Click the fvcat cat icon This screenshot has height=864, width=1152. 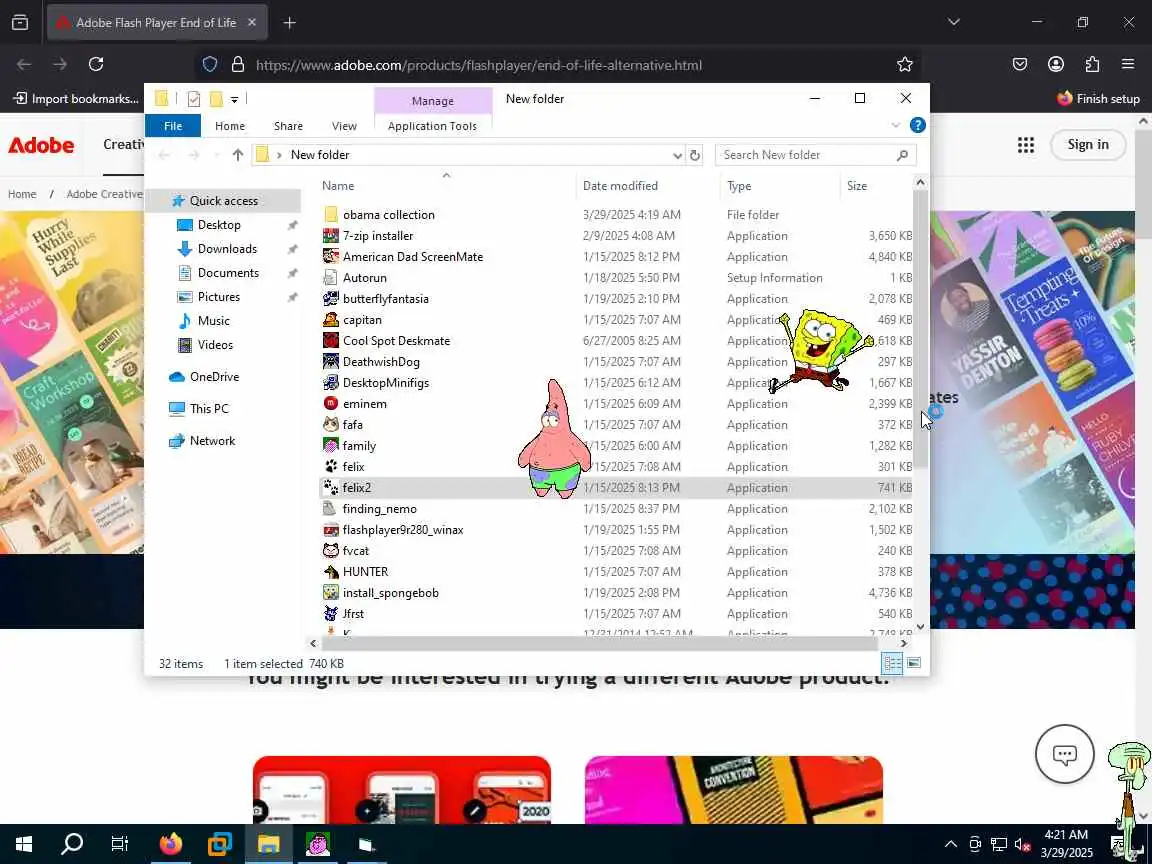[x=331, y=551]
